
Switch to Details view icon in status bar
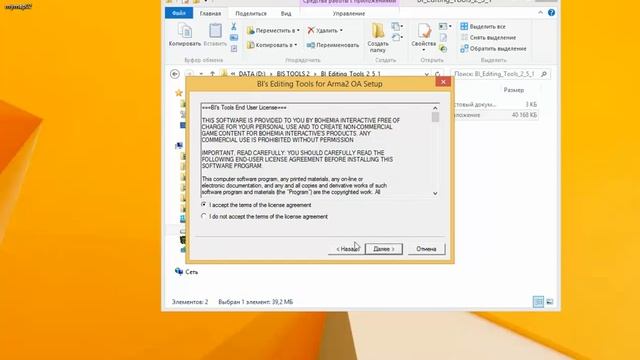[538, 302]
